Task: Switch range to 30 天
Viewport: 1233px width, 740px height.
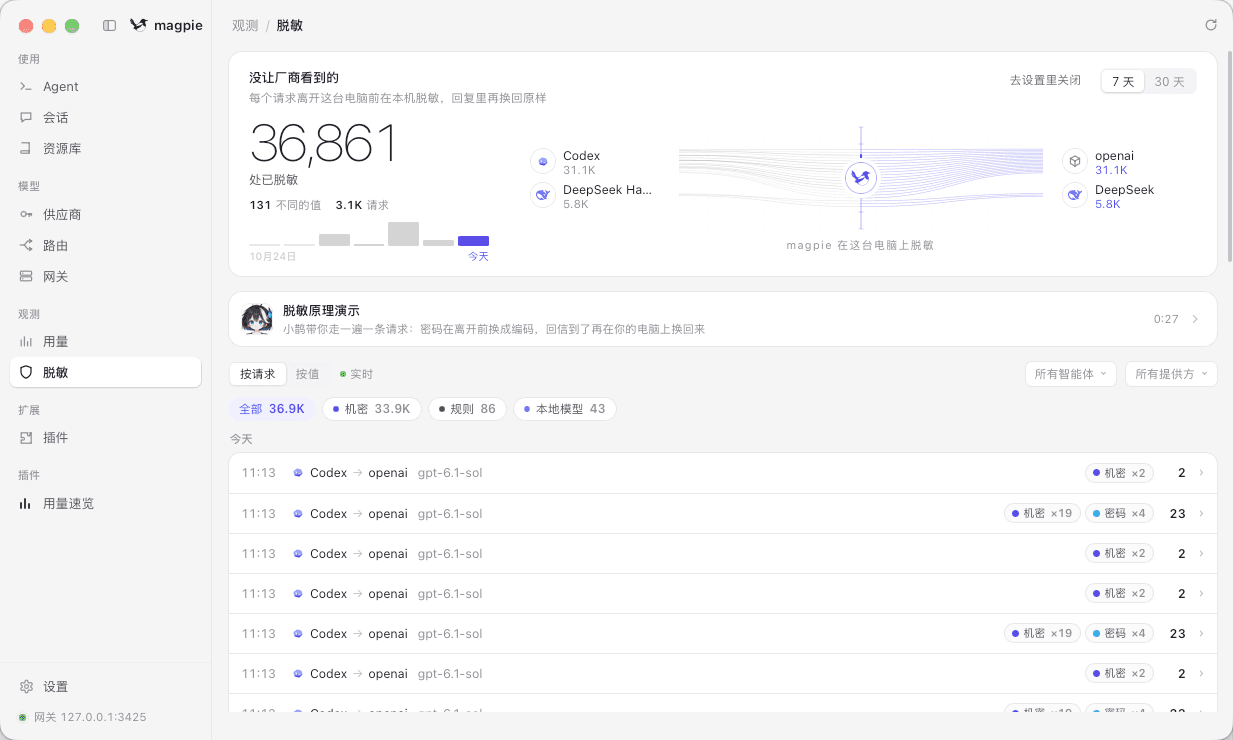Action: [1169, 81]
